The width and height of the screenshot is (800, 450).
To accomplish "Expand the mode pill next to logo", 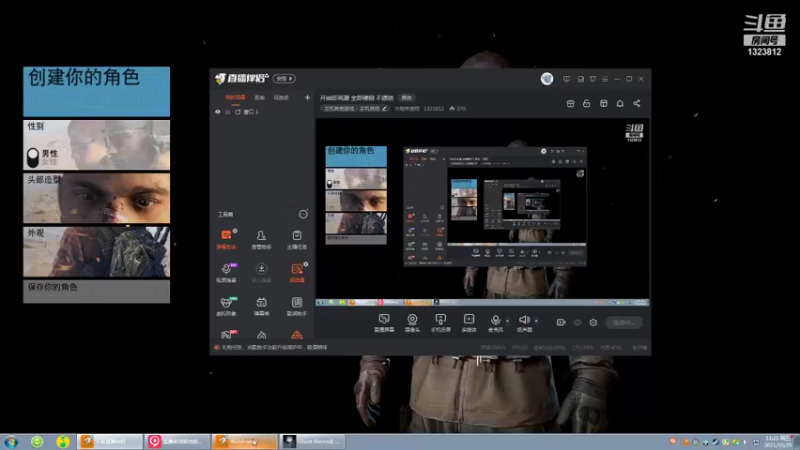I will point(284,79).
